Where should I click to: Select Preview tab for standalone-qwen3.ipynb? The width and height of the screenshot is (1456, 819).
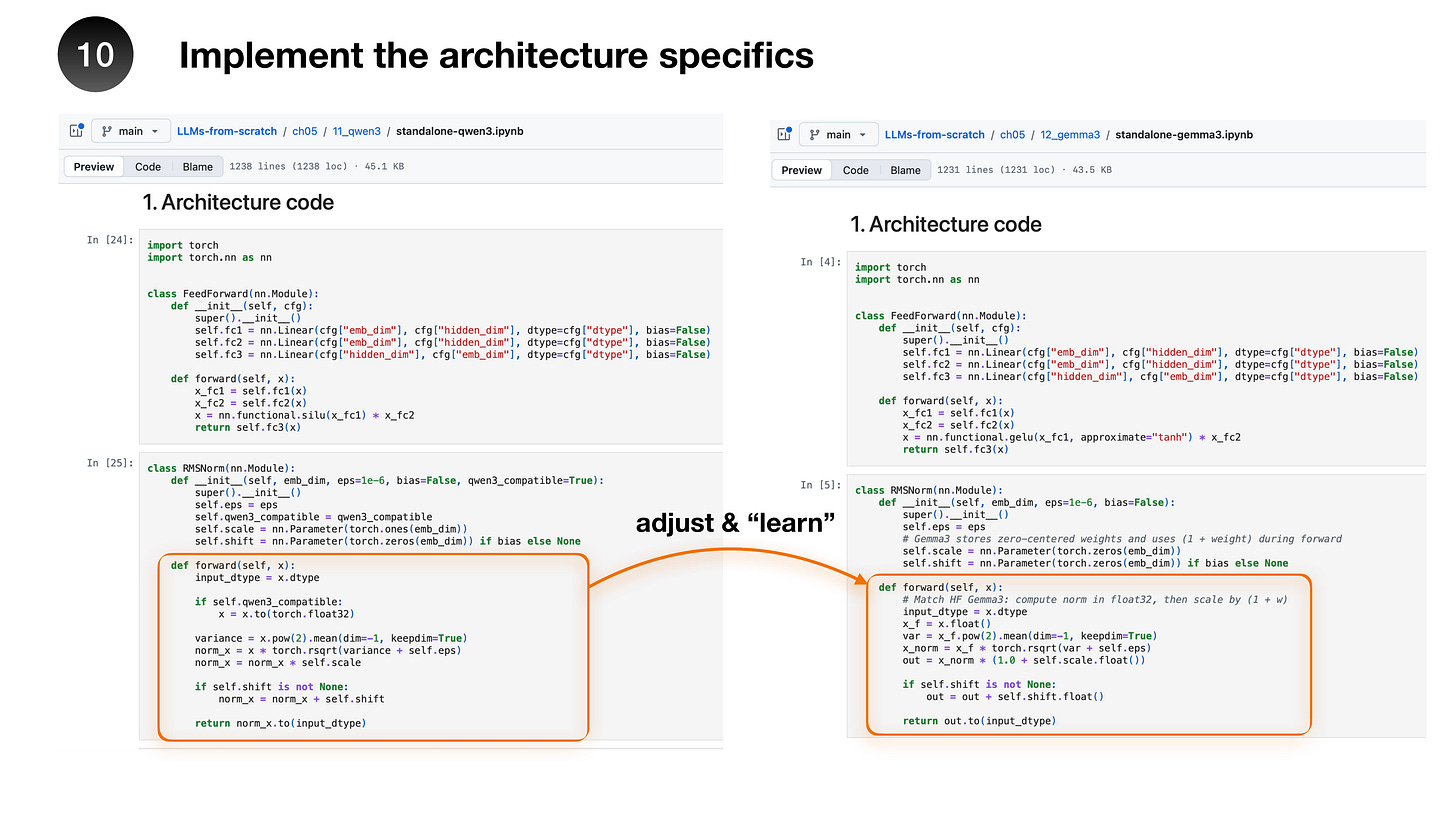(x=94, y=167)
